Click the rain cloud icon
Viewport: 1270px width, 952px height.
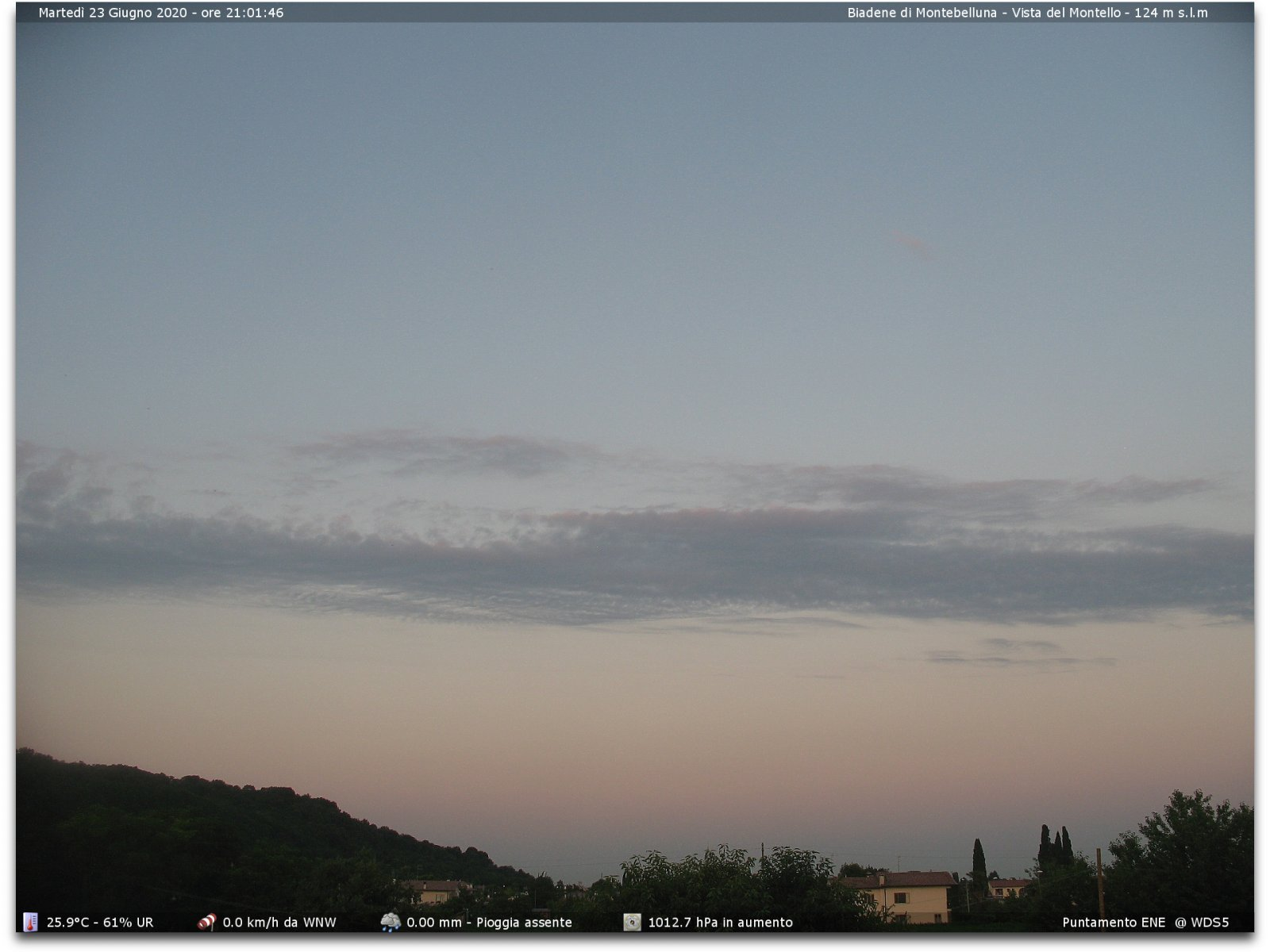391,922
